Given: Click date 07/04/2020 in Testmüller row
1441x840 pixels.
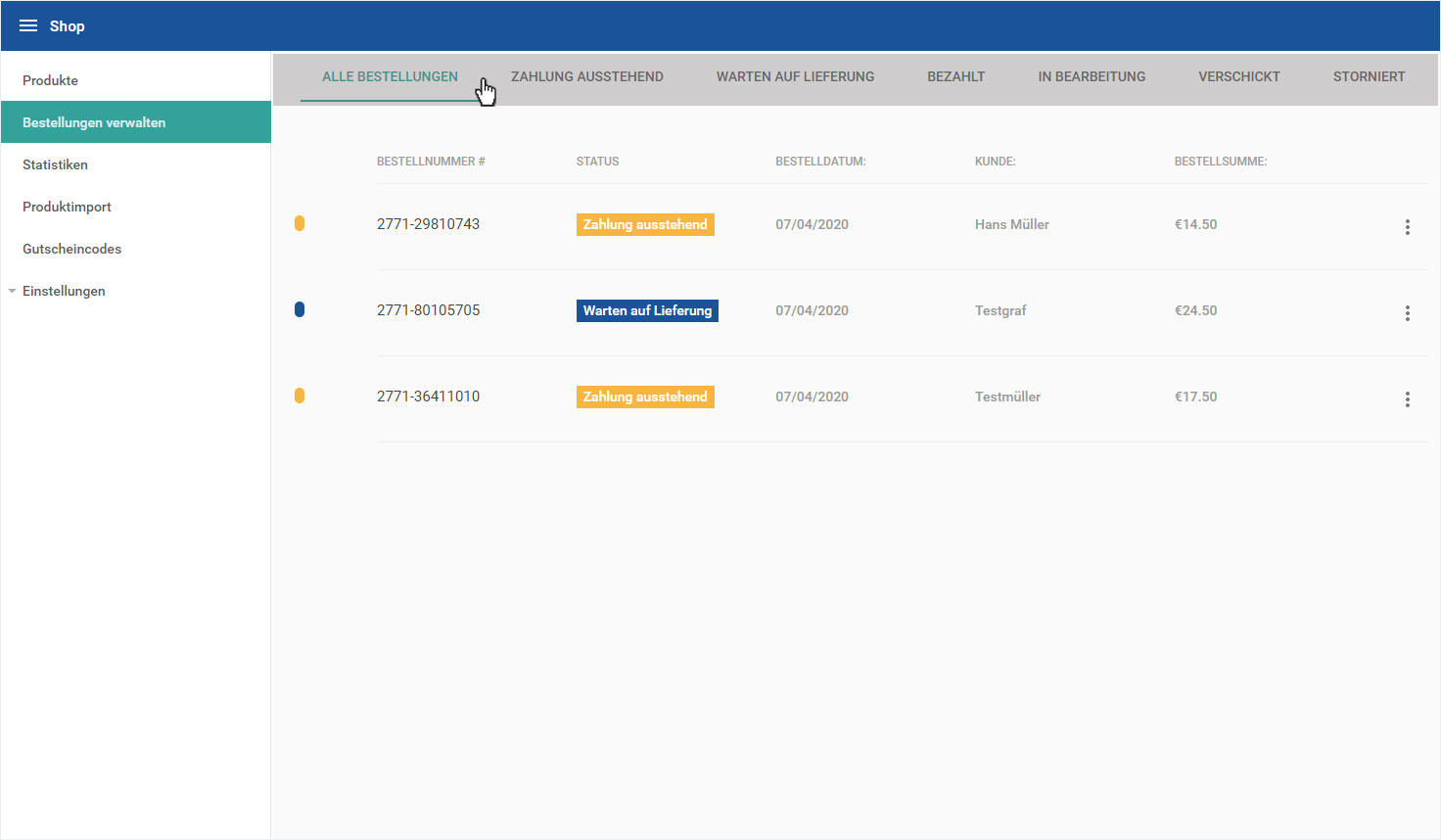Looking at the screenshot, I should [x=812, y=397].
